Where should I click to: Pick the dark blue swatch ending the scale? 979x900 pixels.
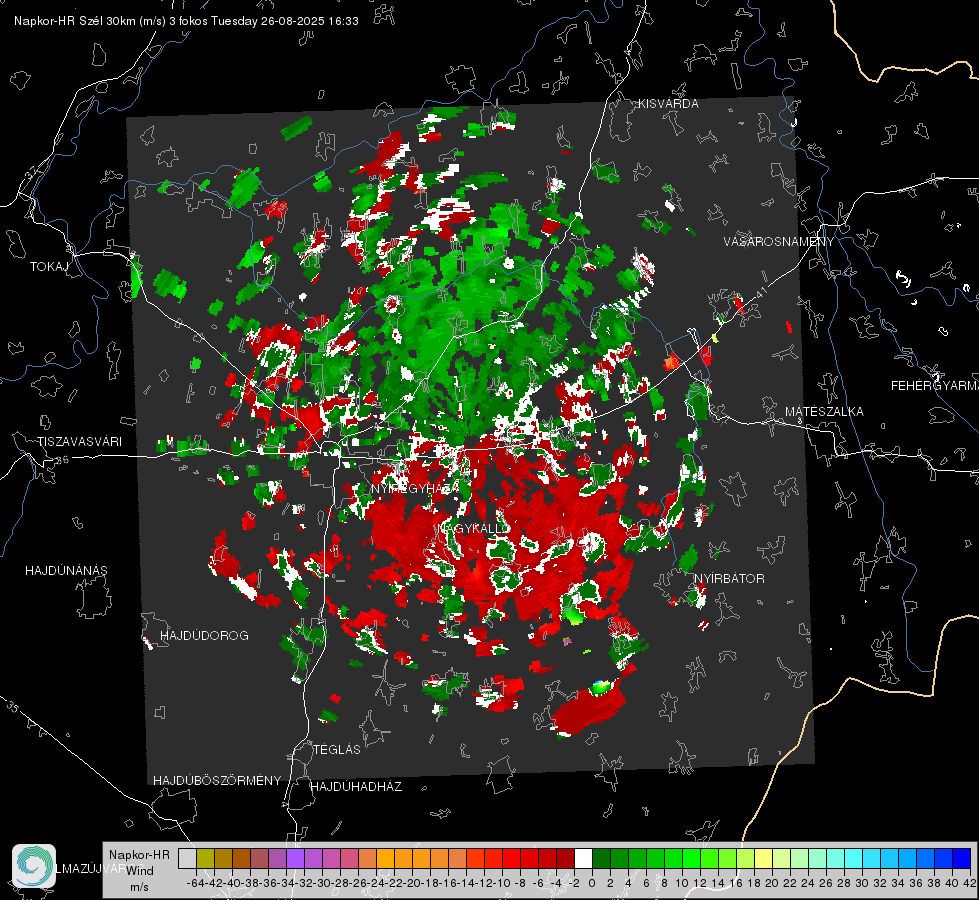[962, 859]
